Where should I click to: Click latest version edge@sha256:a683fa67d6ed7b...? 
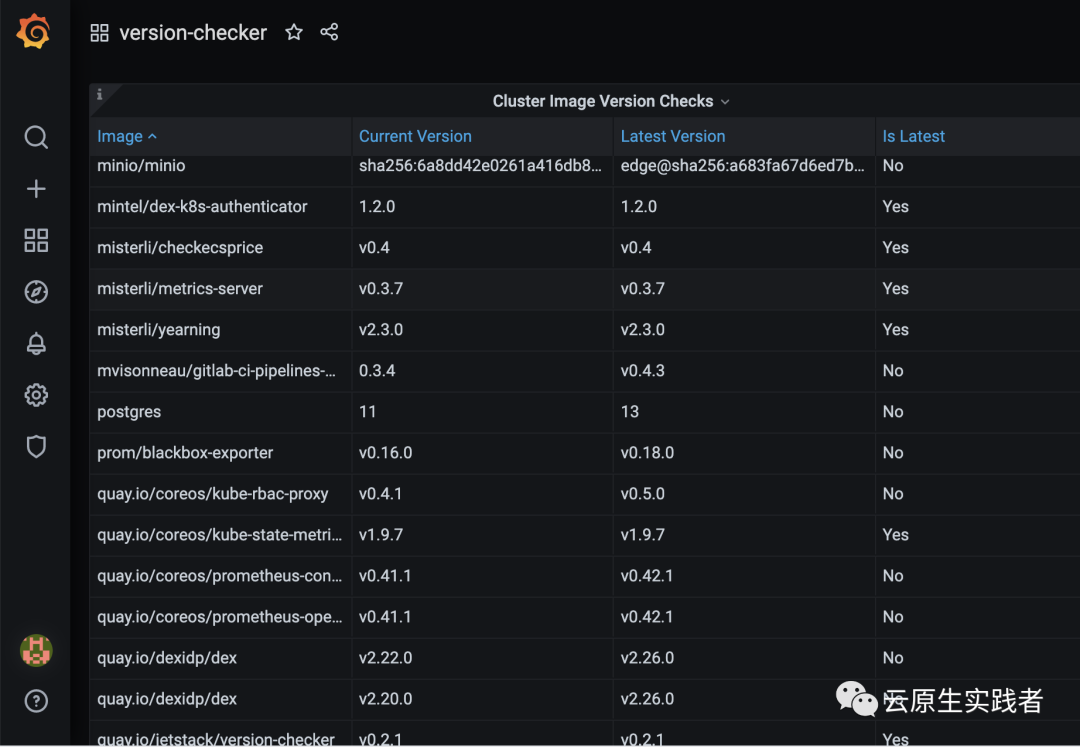(x=742, y=165)
